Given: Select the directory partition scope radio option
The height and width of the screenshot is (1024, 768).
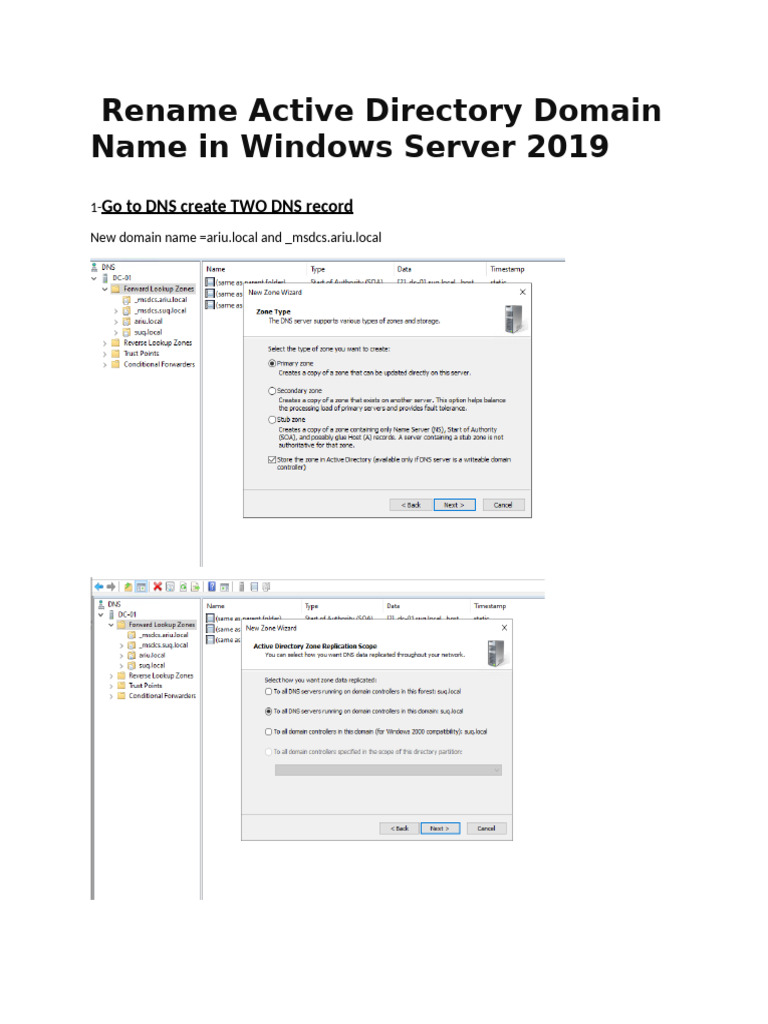Looking at the screenshot, I should (268, 752).
